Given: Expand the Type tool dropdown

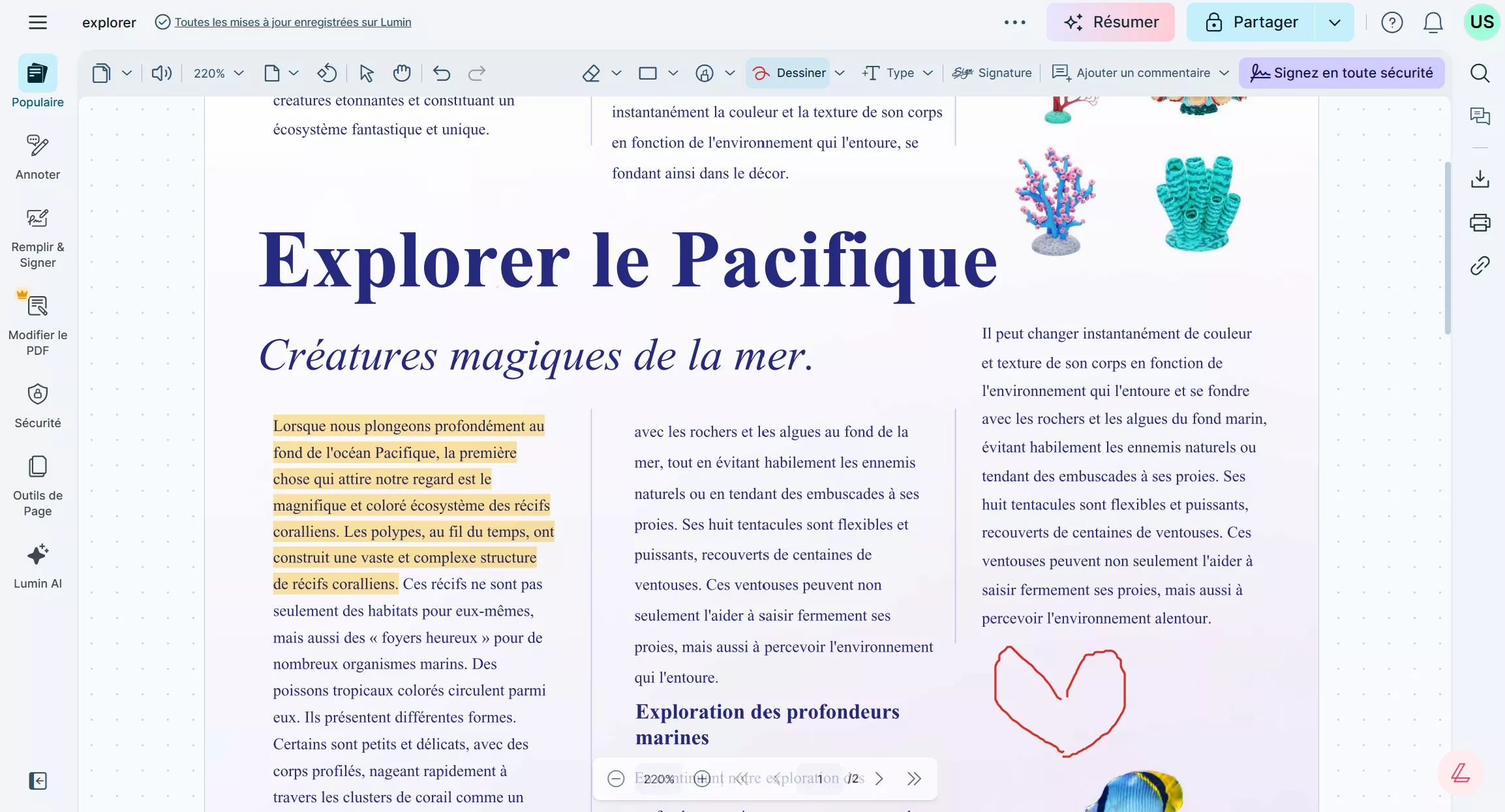Looking at the screenshot, I should (928, 73).
